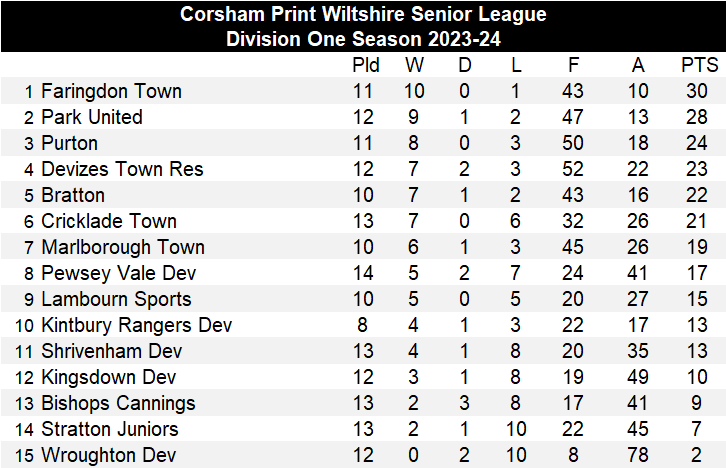This screenshot has height=468, width=726.
Task: Click the Marlborough Town team name
Action: pos(122,247)
